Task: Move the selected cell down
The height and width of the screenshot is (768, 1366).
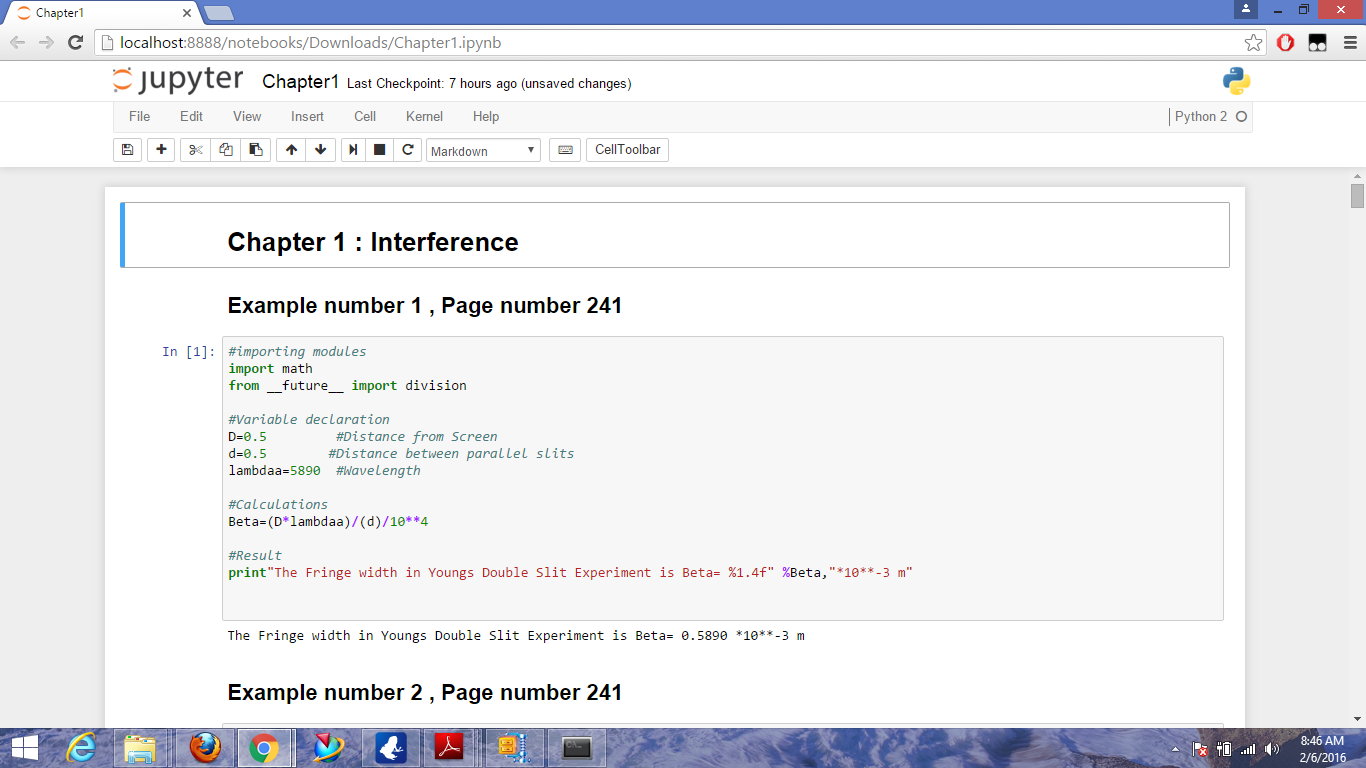Action: [320, 150]
